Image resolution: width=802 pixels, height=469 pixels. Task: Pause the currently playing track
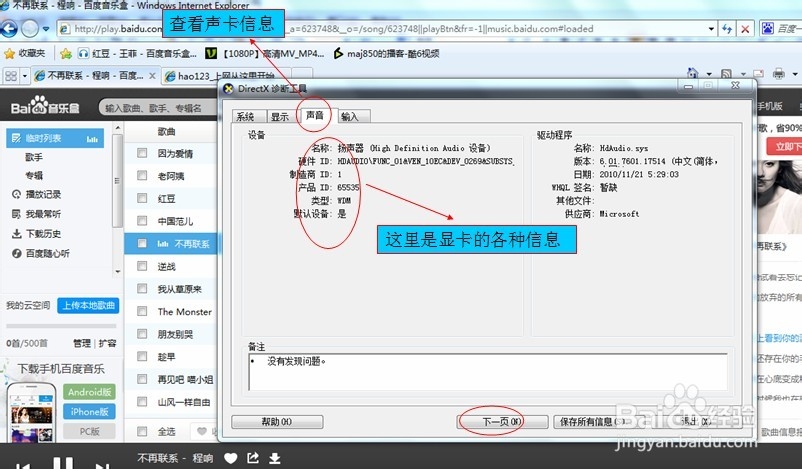(63, 463)
